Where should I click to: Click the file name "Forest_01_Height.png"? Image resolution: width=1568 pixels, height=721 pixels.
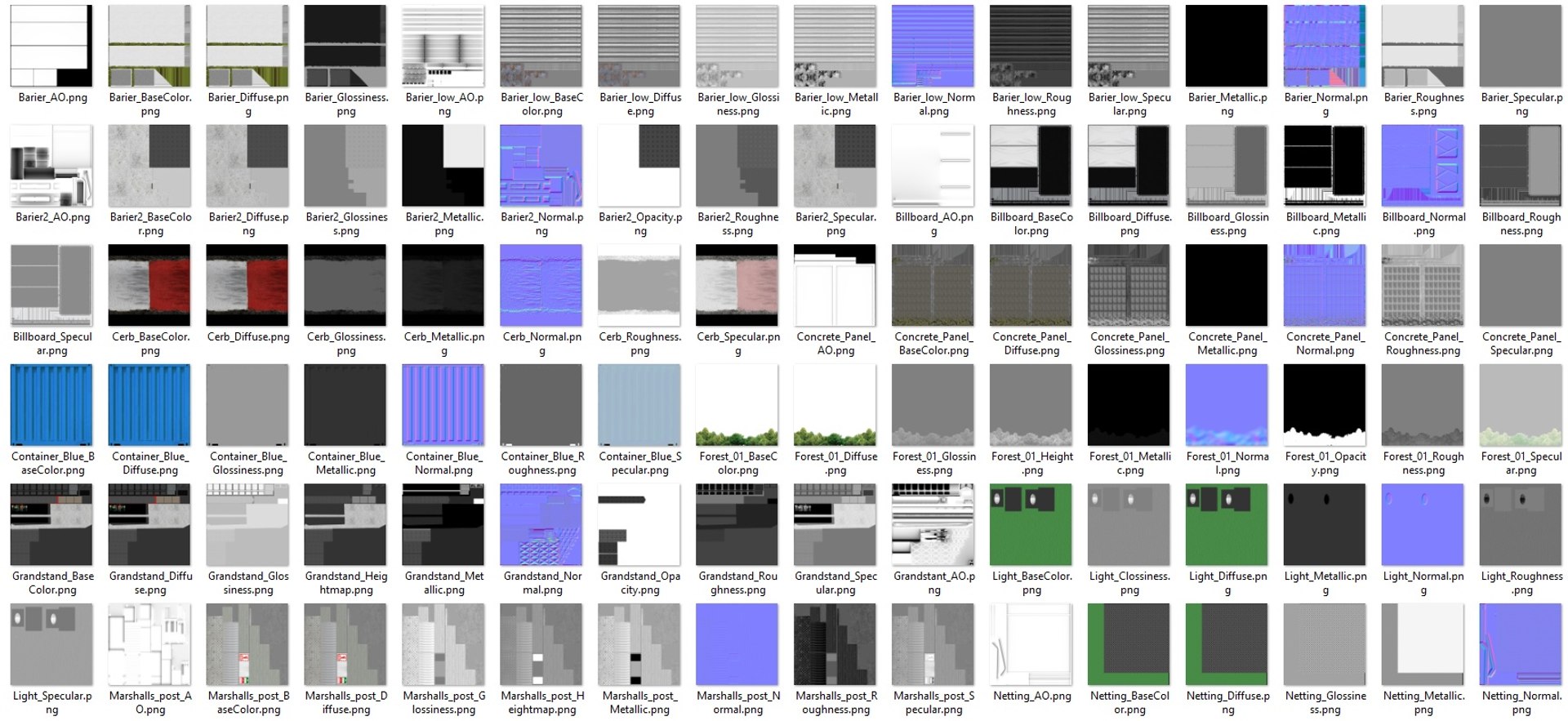coord(1032,464)
